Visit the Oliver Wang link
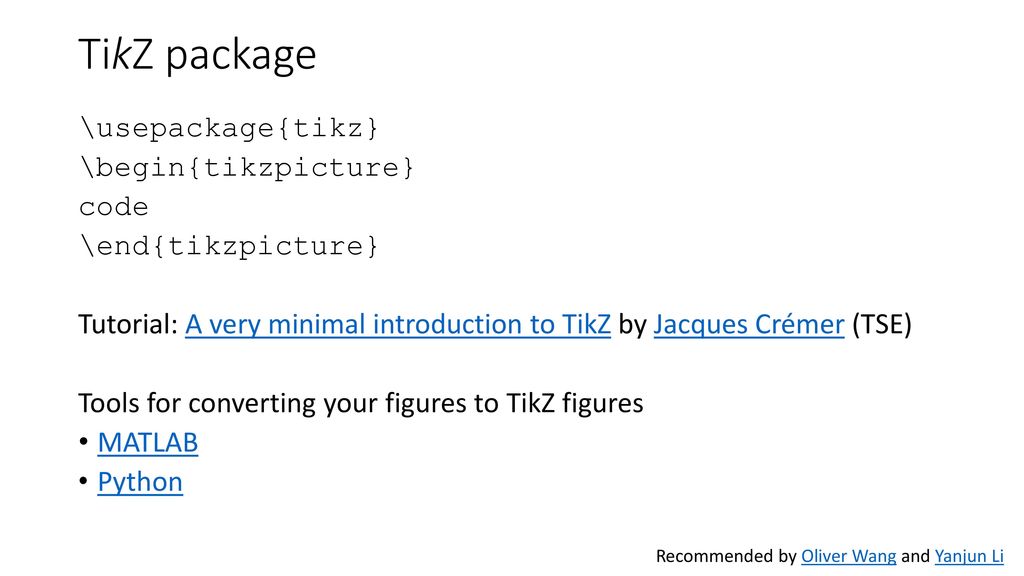This screenshot has height=576, width=1024. point(848,556)
